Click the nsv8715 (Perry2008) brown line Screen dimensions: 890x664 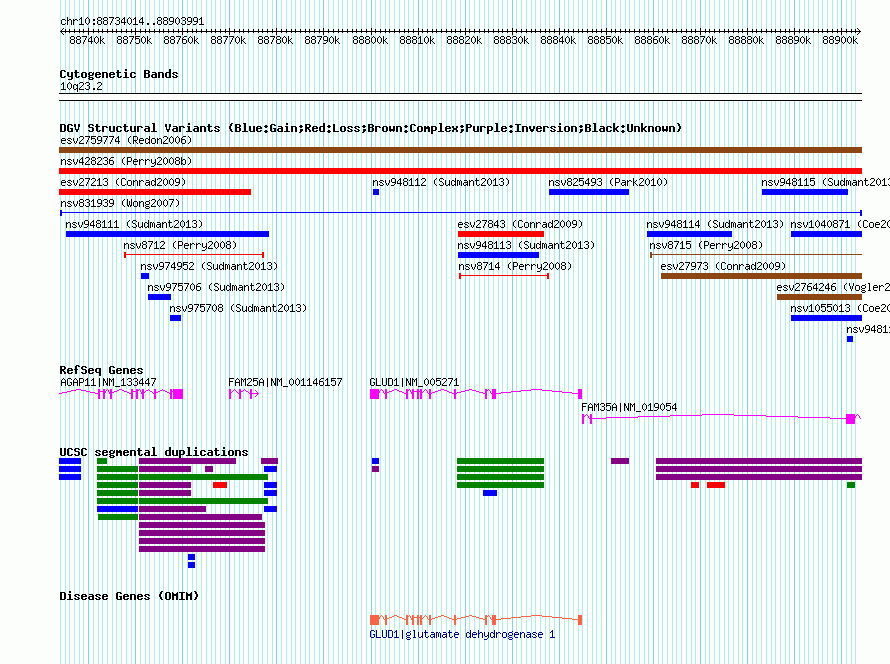[756, 255]
